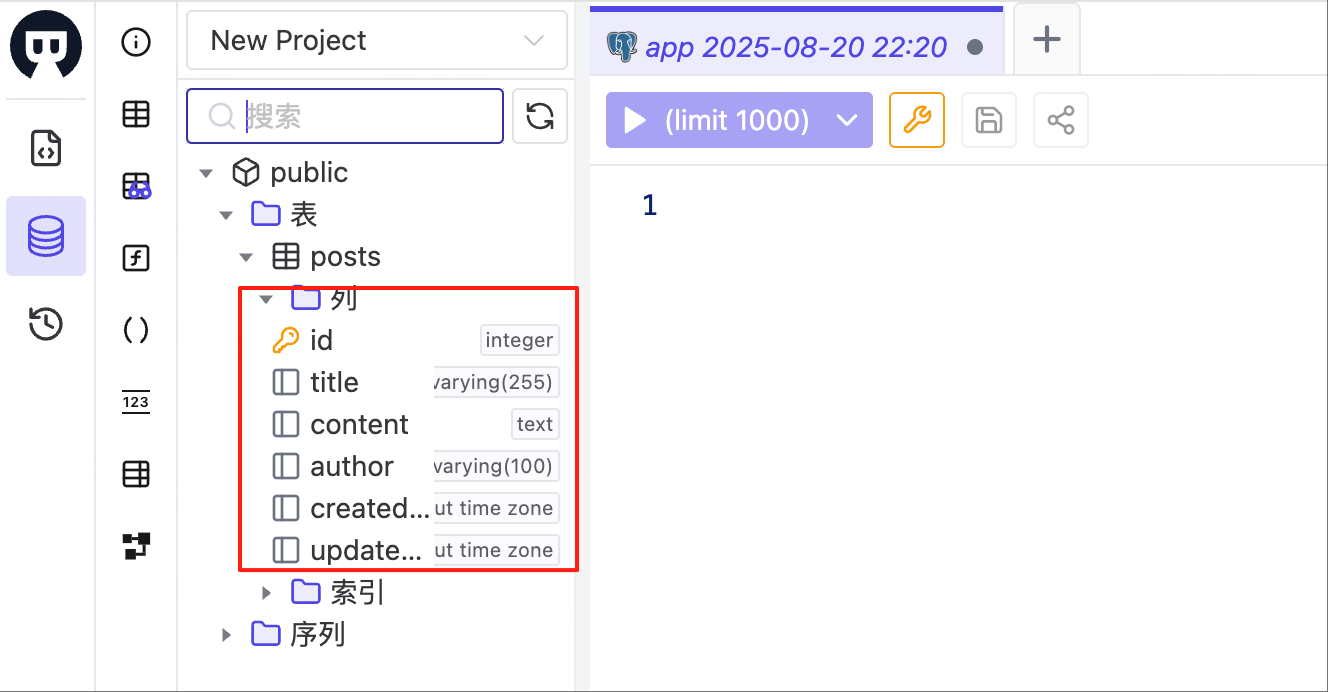The height and width of the screenshot is (692, 1328).
Task: Click the Bytebase logo icon
Action: [46, 46]
